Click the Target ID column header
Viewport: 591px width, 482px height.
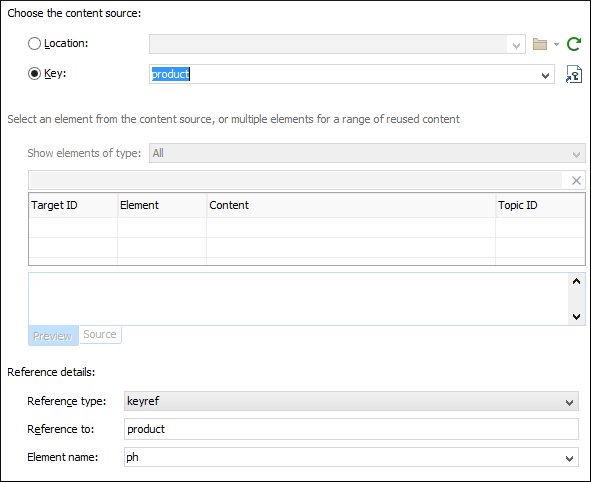pos(73,205)
